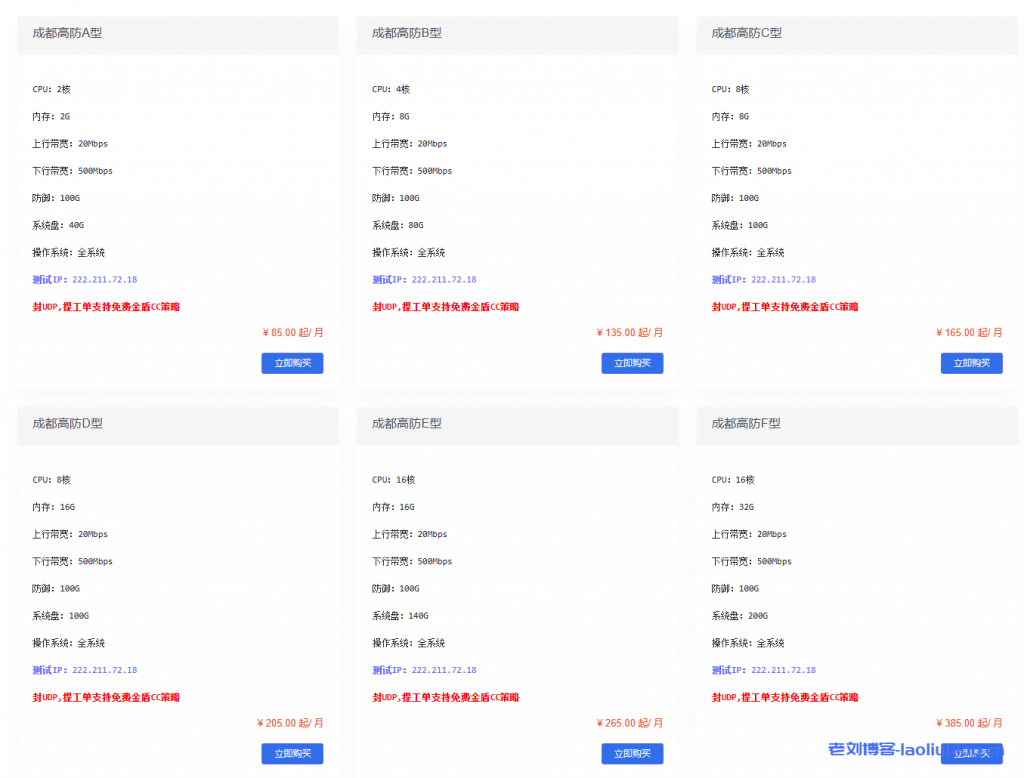This screenshot has width=1024, height=778.
Task: Open the 测试IP link in 成都高防E型 card
Action: (424, 670)
